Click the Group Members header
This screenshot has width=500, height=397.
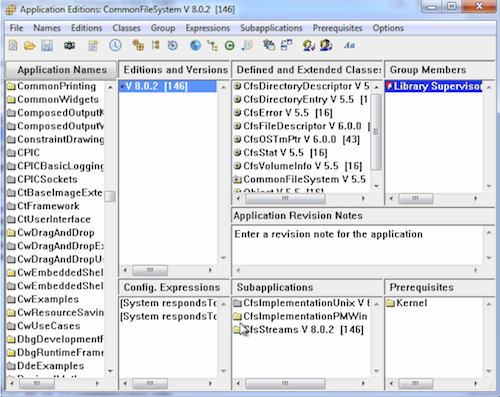tap(439, 70)
